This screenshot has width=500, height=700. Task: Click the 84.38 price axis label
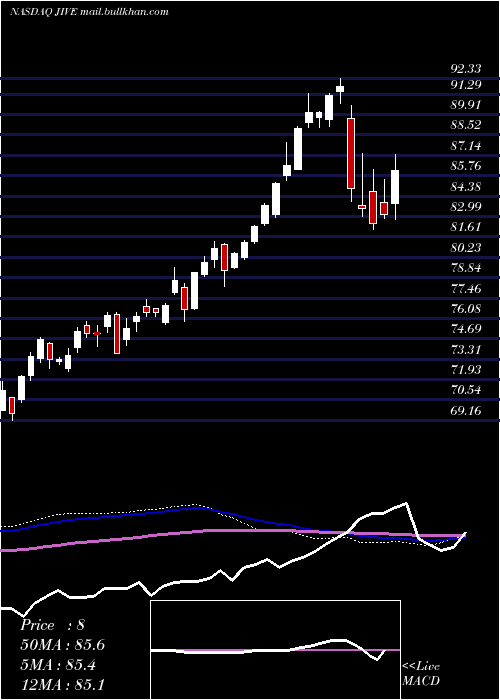pos(466,187)
